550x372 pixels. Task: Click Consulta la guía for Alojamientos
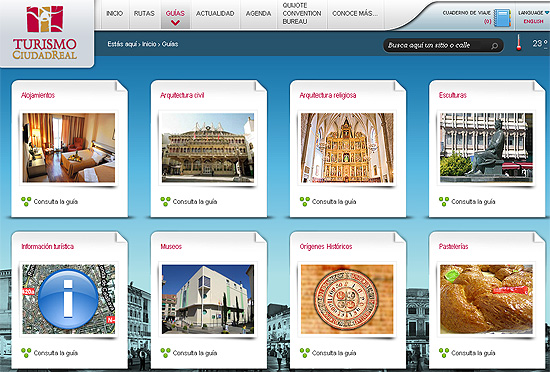[56, 202]
